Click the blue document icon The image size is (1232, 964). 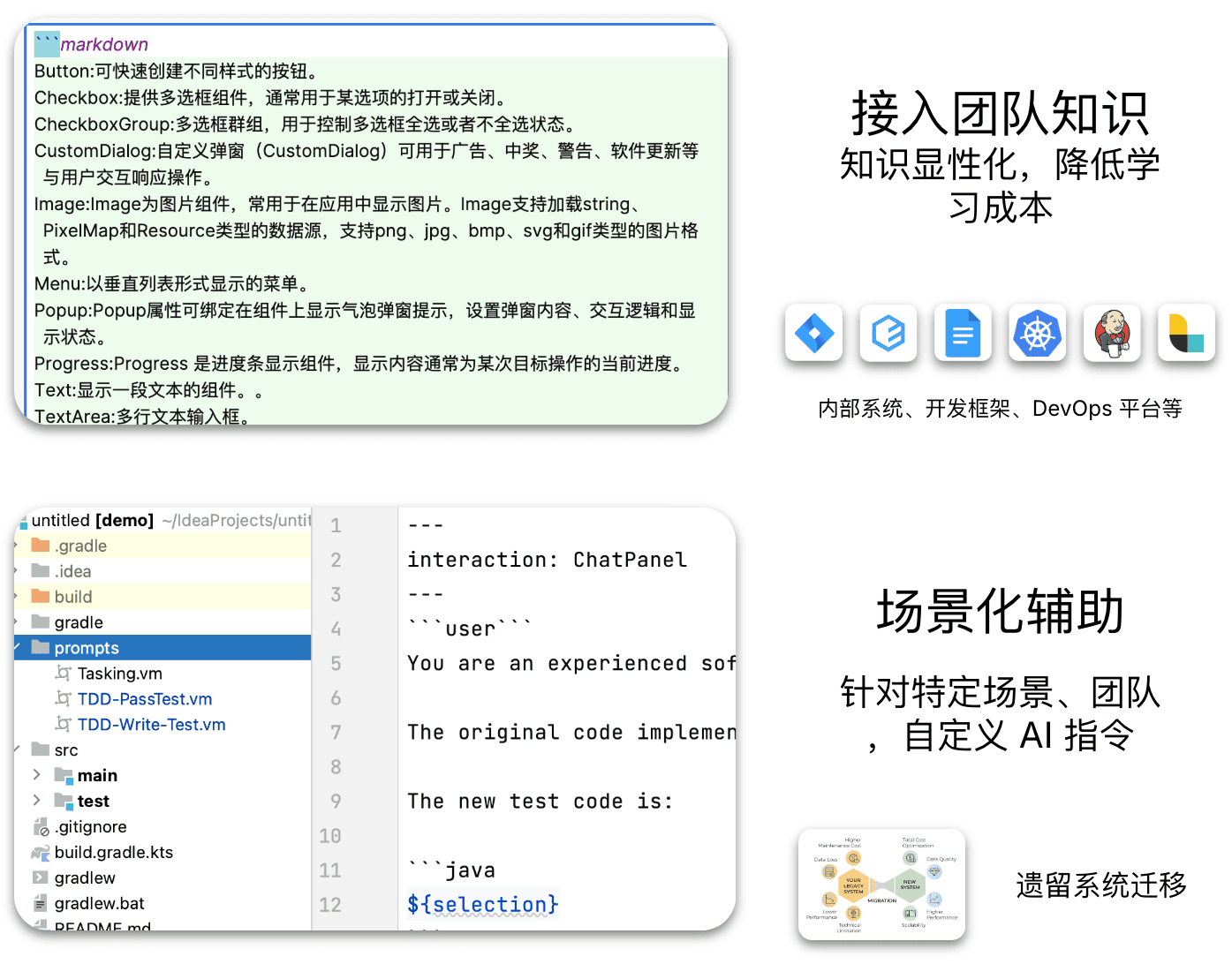[x=963, y=334]
